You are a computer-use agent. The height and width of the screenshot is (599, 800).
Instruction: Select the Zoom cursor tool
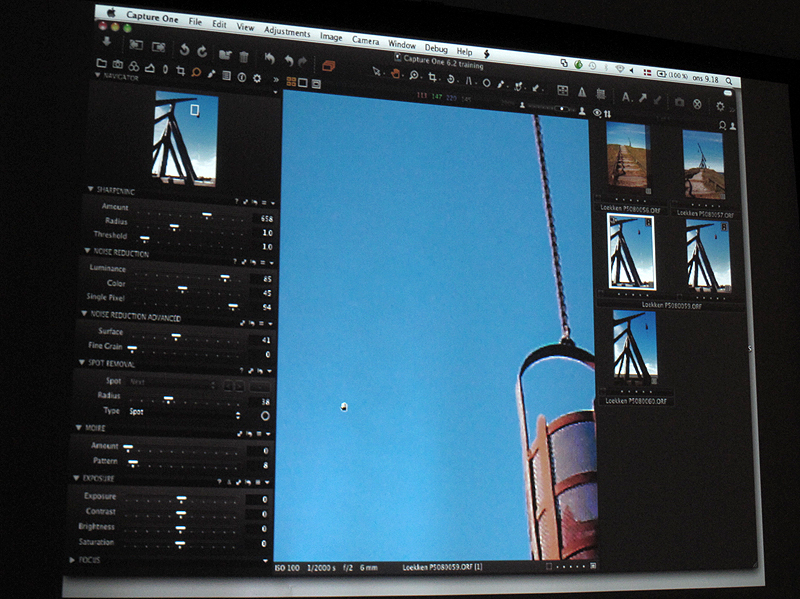(x=414, y=76)
